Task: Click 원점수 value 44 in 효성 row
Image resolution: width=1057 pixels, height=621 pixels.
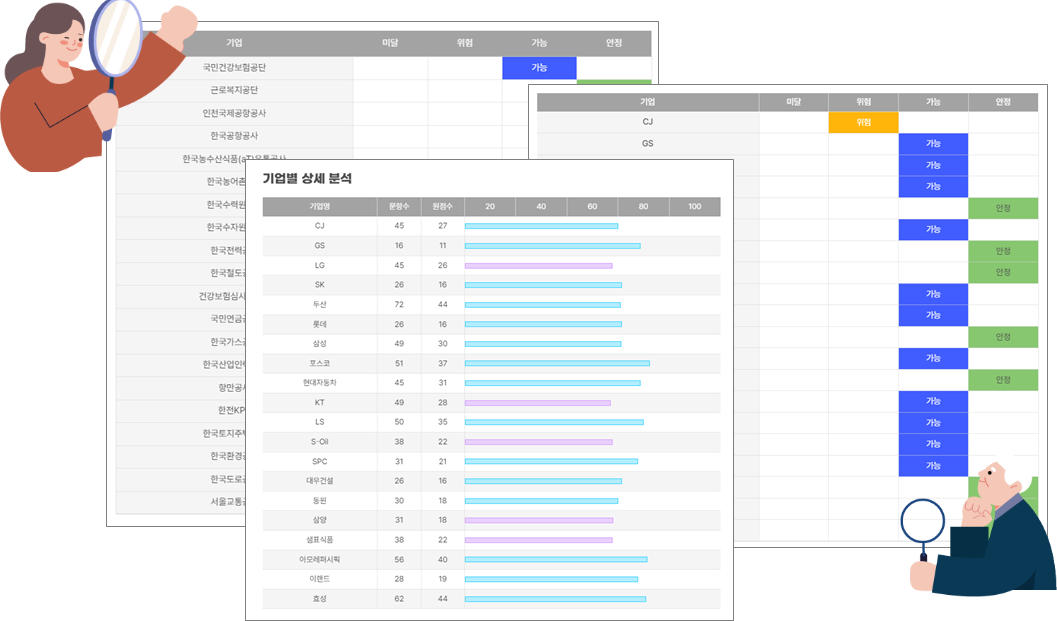Action: (442, 599)
